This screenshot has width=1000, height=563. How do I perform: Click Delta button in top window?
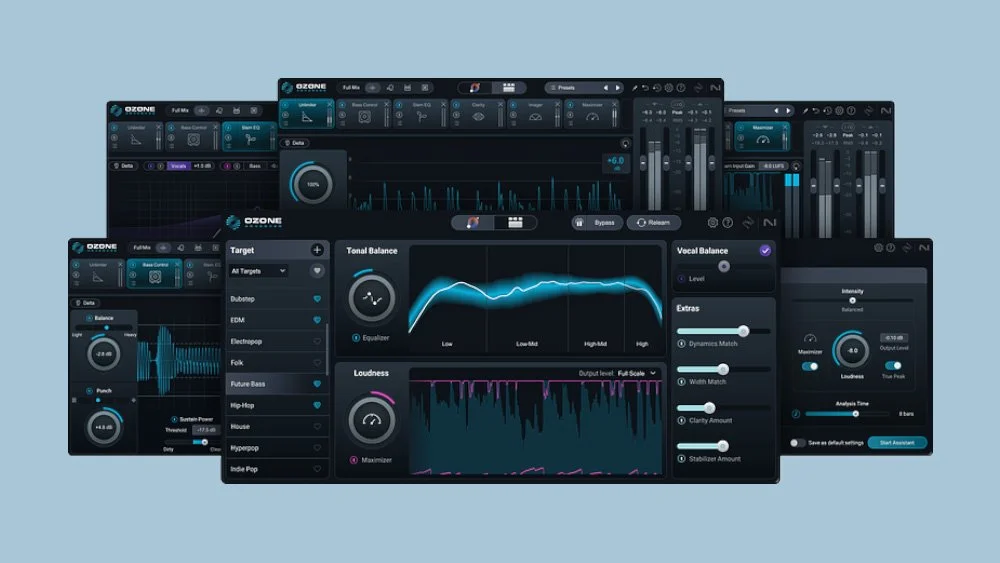click(x=295, y=143)
